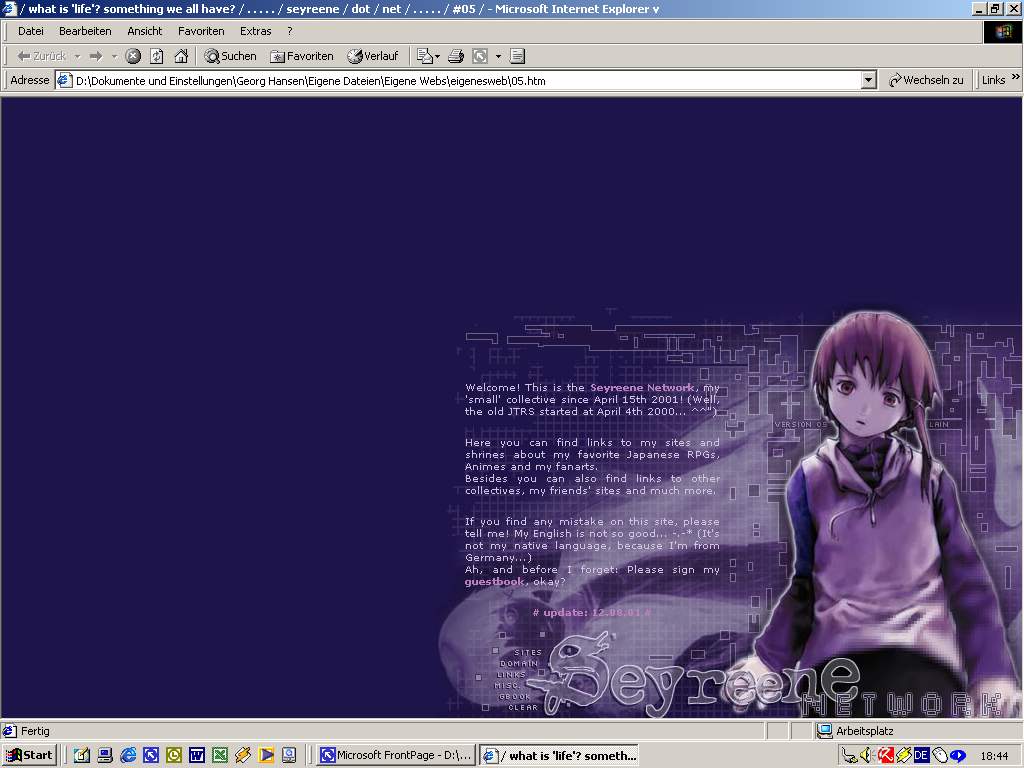Click the SITES navigation item
Screen dimensions: 1024x768
coord(528,652)
